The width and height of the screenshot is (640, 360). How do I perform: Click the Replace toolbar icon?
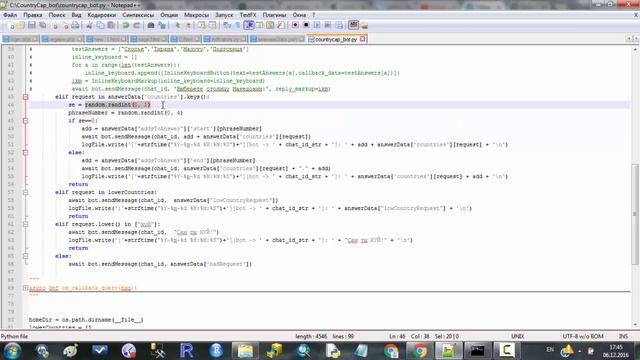pyautogui.click(x=162, y=25)
